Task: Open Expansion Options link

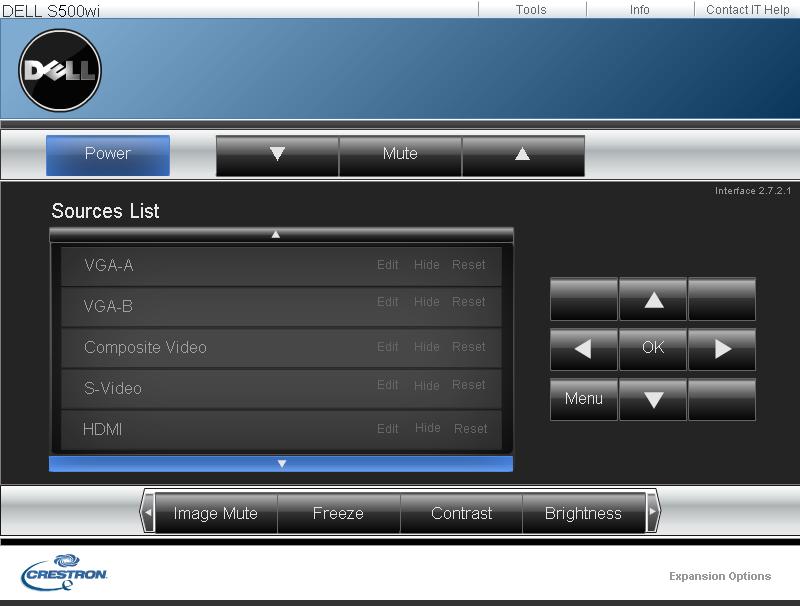Action: click(x=720, y=576)
